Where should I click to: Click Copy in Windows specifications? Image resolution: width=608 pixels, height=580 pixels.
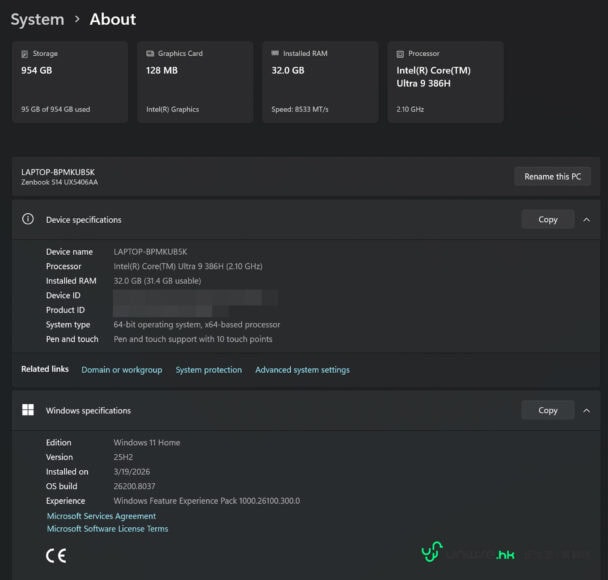tap(548, 410)
